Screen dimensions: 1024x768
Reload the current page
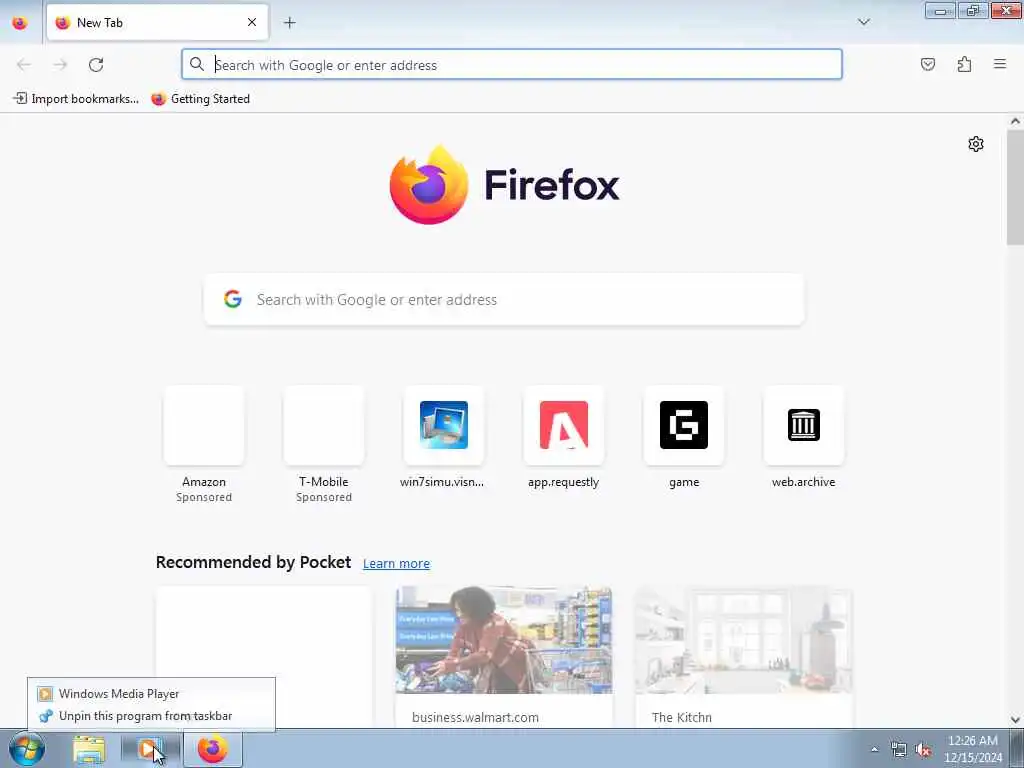point(96,65)
